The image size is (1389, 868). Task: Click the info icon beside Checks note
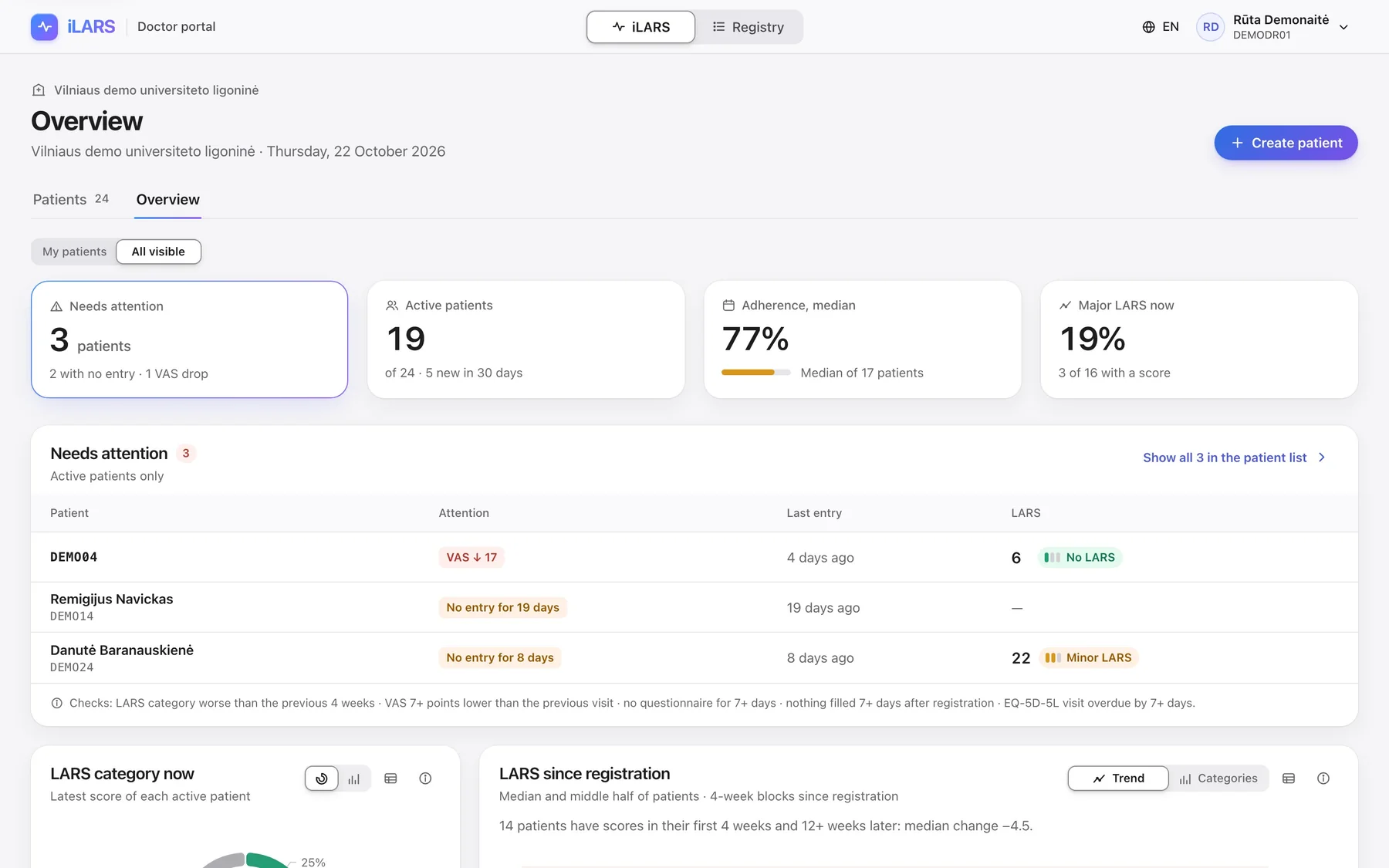pyautogui.click(x=56, y=703)
